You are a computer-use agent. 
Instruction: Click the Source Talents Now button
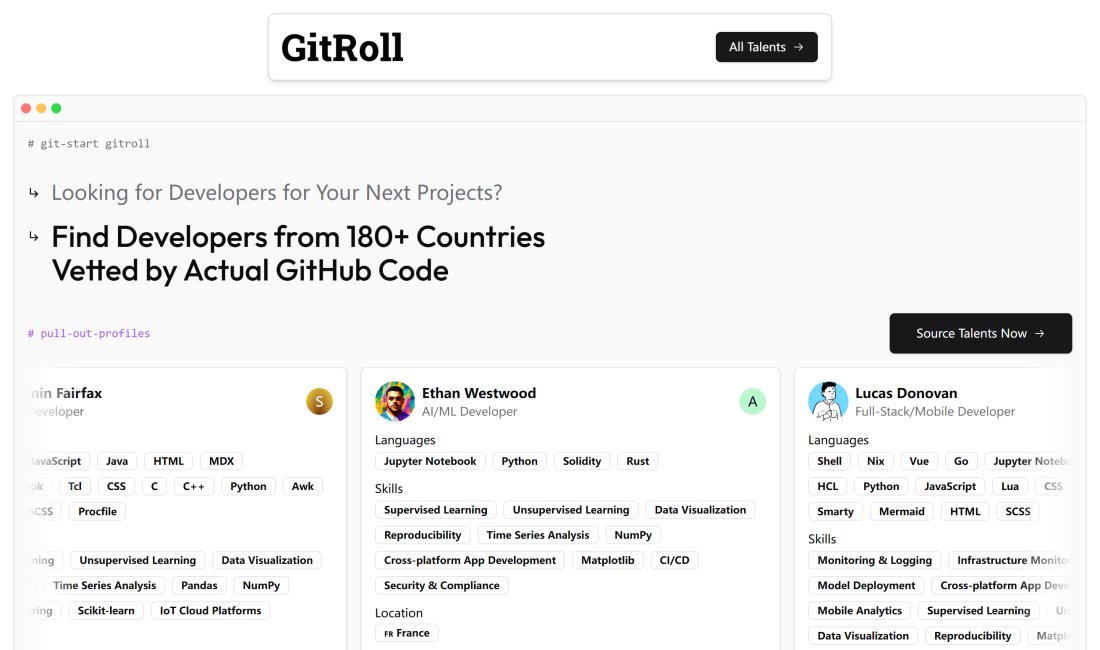980,333
